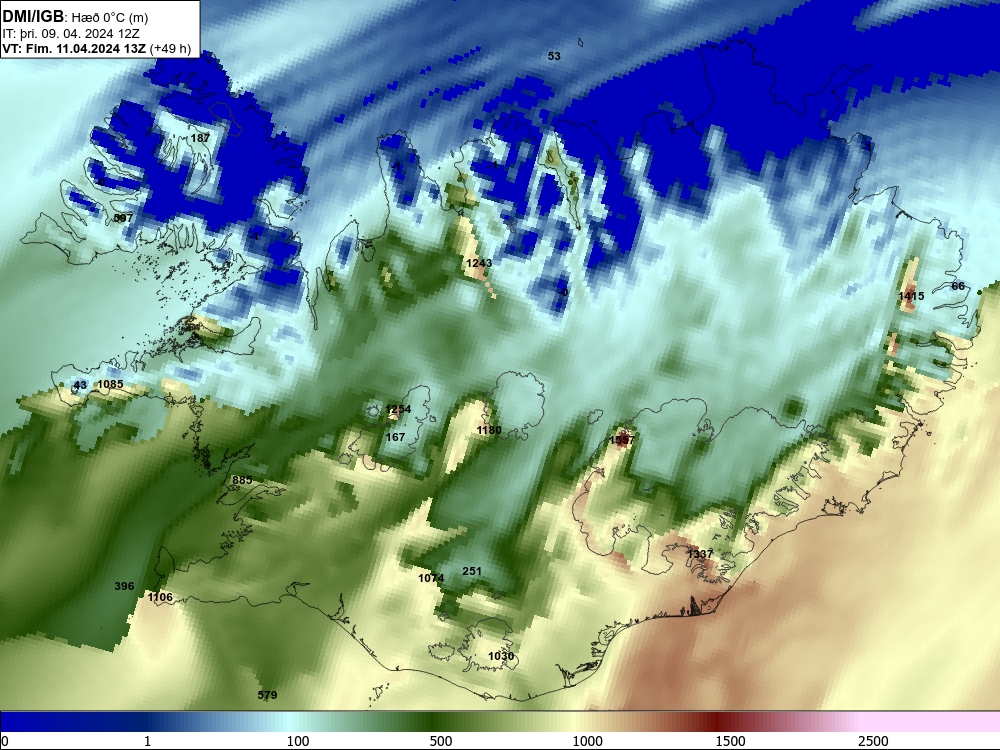Click the map value 1085
This screenshot has width=1000, height=750.
click(110, 384)
